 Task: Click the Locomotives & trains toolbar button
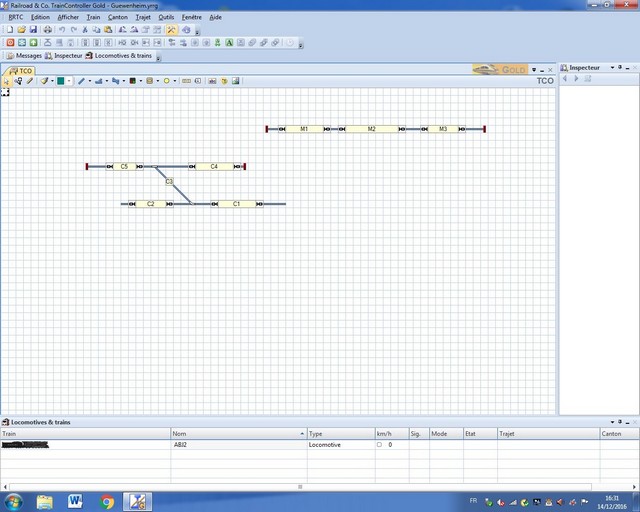coord(118,56)
